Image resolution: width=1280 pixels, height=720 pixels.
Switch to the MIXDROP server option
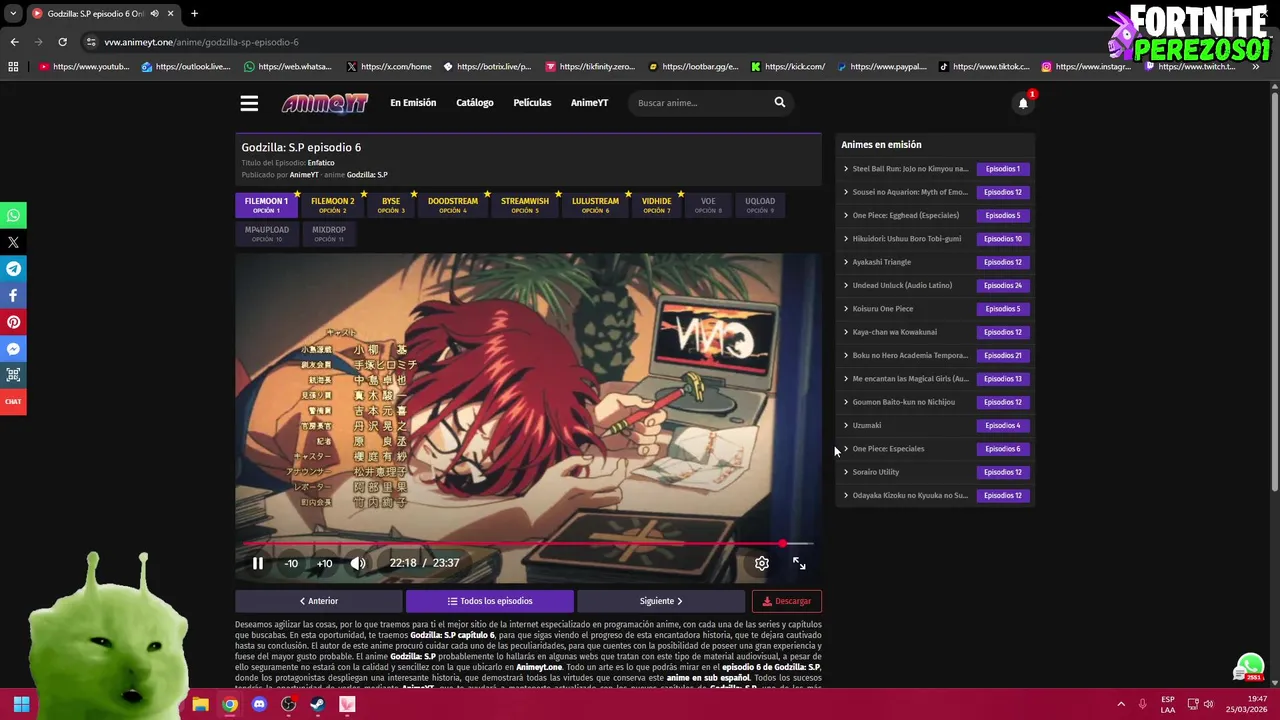point(328,234)
